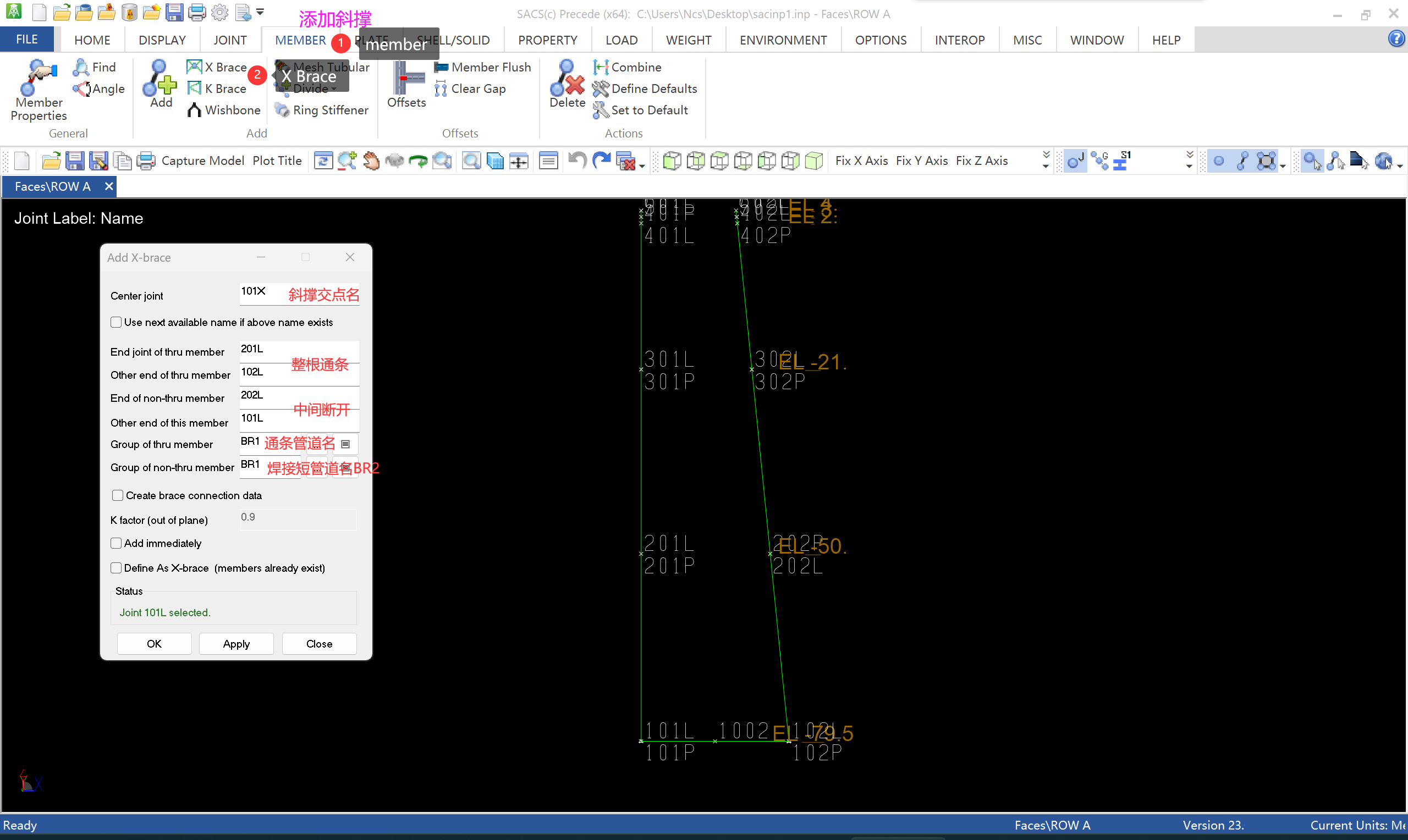Expand the Quick Access toolbar customize arrow

pyautogui.click(x=260, y=12)
